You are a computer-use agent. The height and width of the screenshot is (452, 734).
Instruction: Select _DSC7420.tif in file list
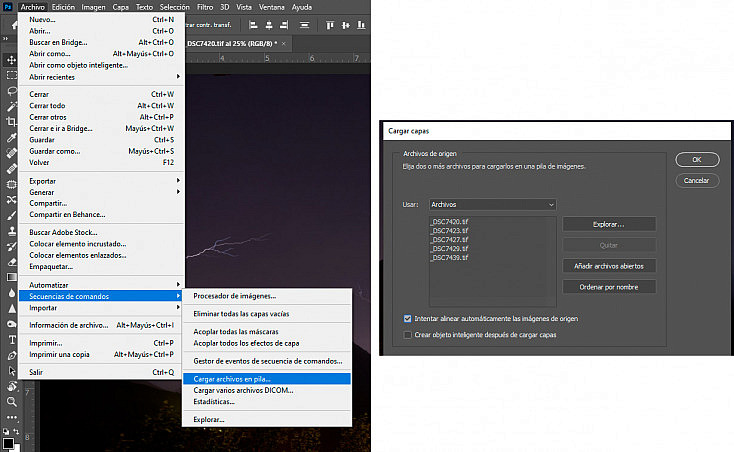click(x=449, y=222)
